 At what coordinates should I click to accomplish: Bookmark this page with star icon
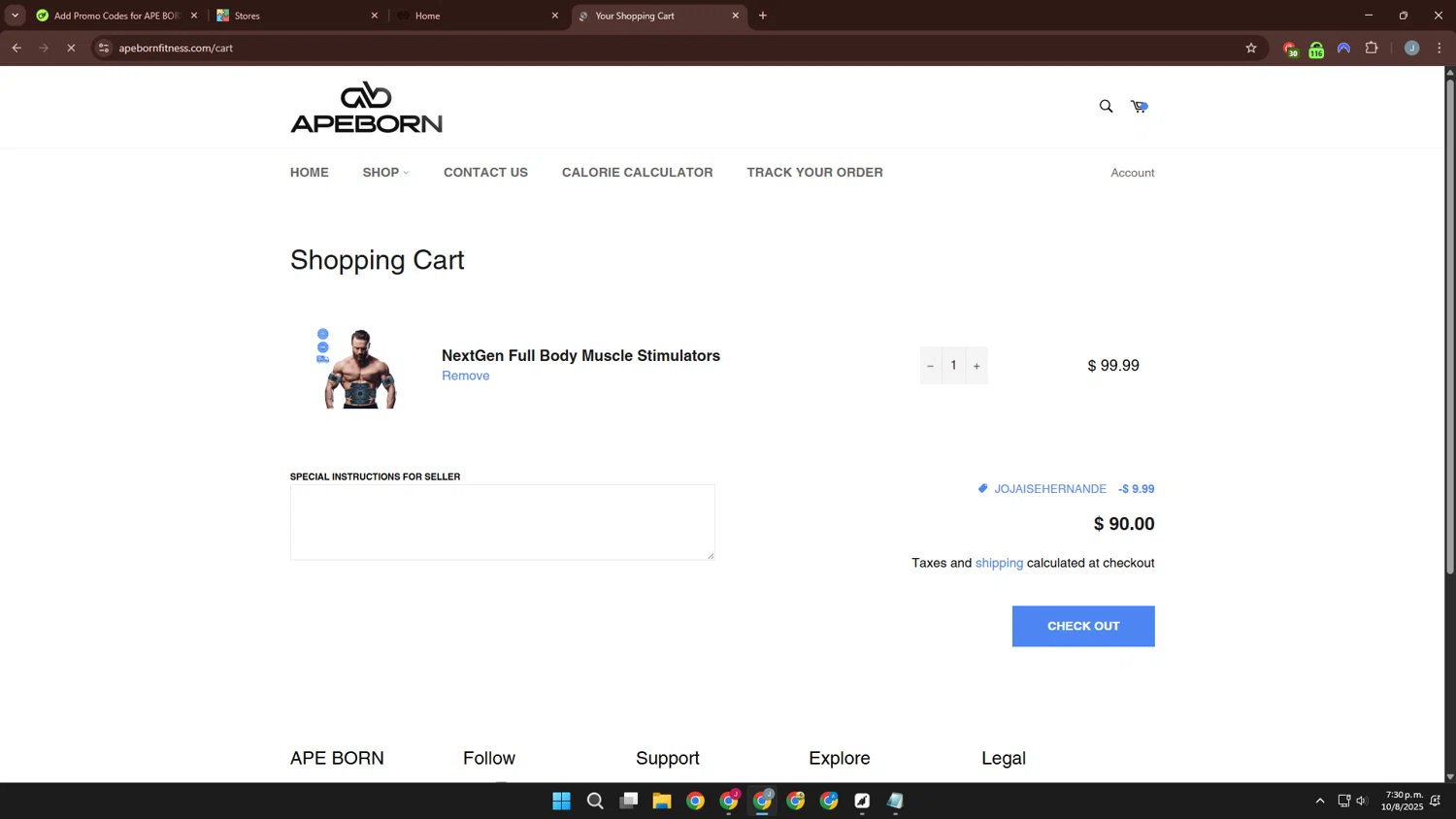tap(1251, 48)
